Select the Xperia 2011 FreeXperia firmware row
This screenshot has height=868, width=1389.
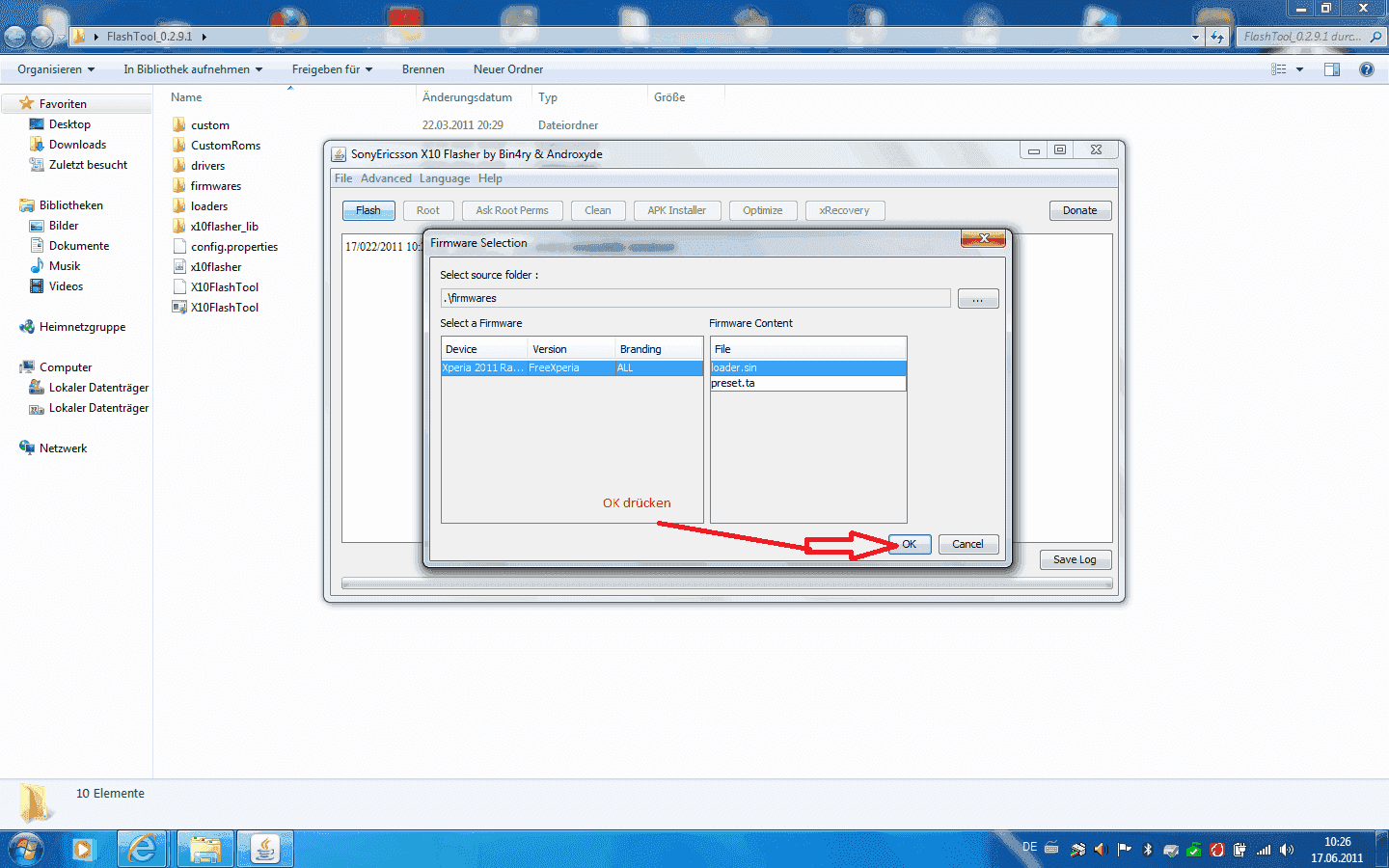click(572, 368)
